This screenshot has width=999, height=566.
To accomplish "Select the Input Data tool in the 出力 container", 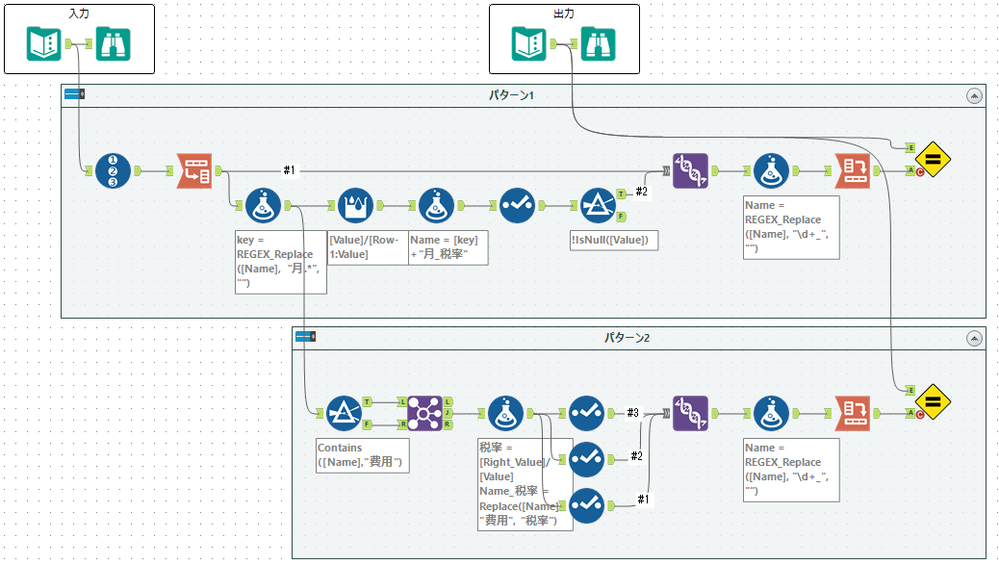I will click(529, 44).
